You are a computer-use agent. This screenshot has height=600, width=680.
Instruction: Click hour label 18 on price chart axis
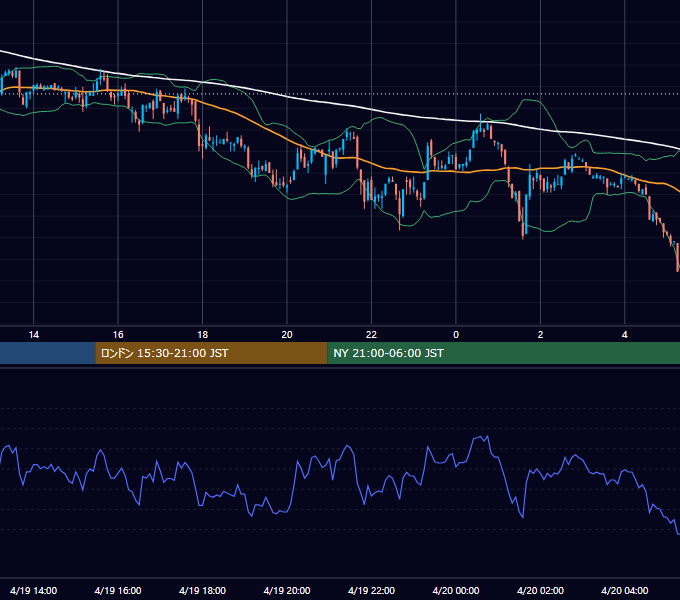pos(203,335)
